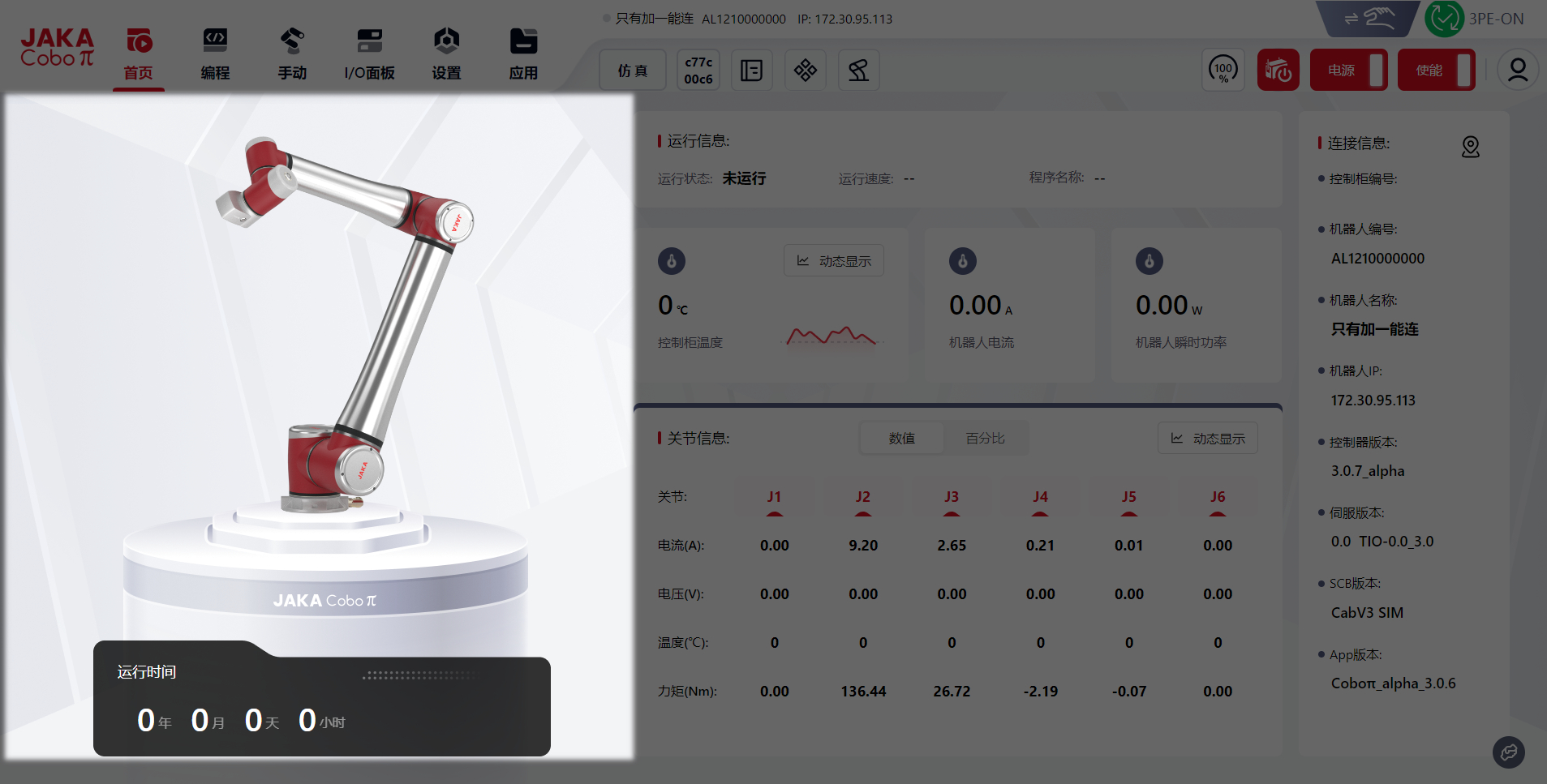Click the location pin icon in 连接信息

tap(1470, 147)
